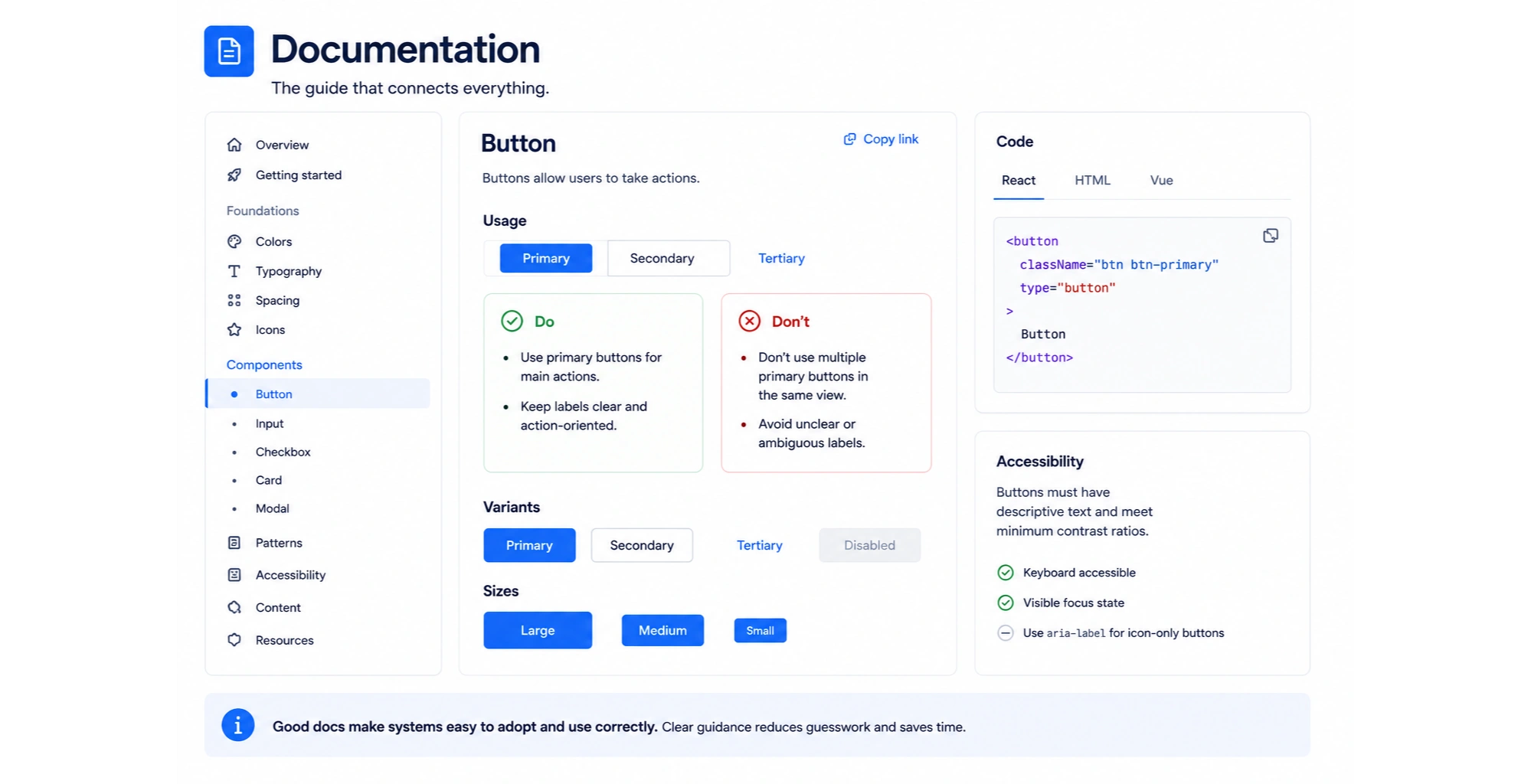1531x784 pixels.
Task: Click className="btn btn-primary" code line
Action: 1119,265
